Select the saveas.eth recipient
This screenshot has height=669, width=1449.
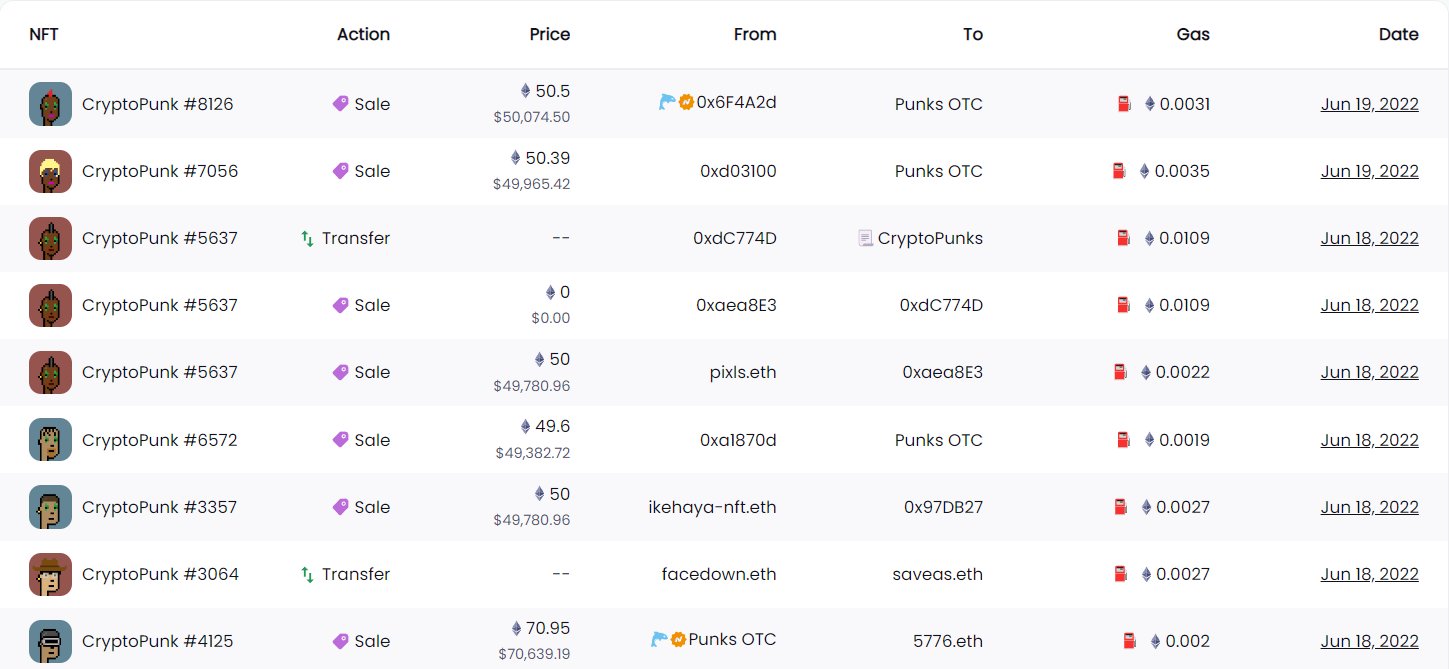(x=938, y=574)
